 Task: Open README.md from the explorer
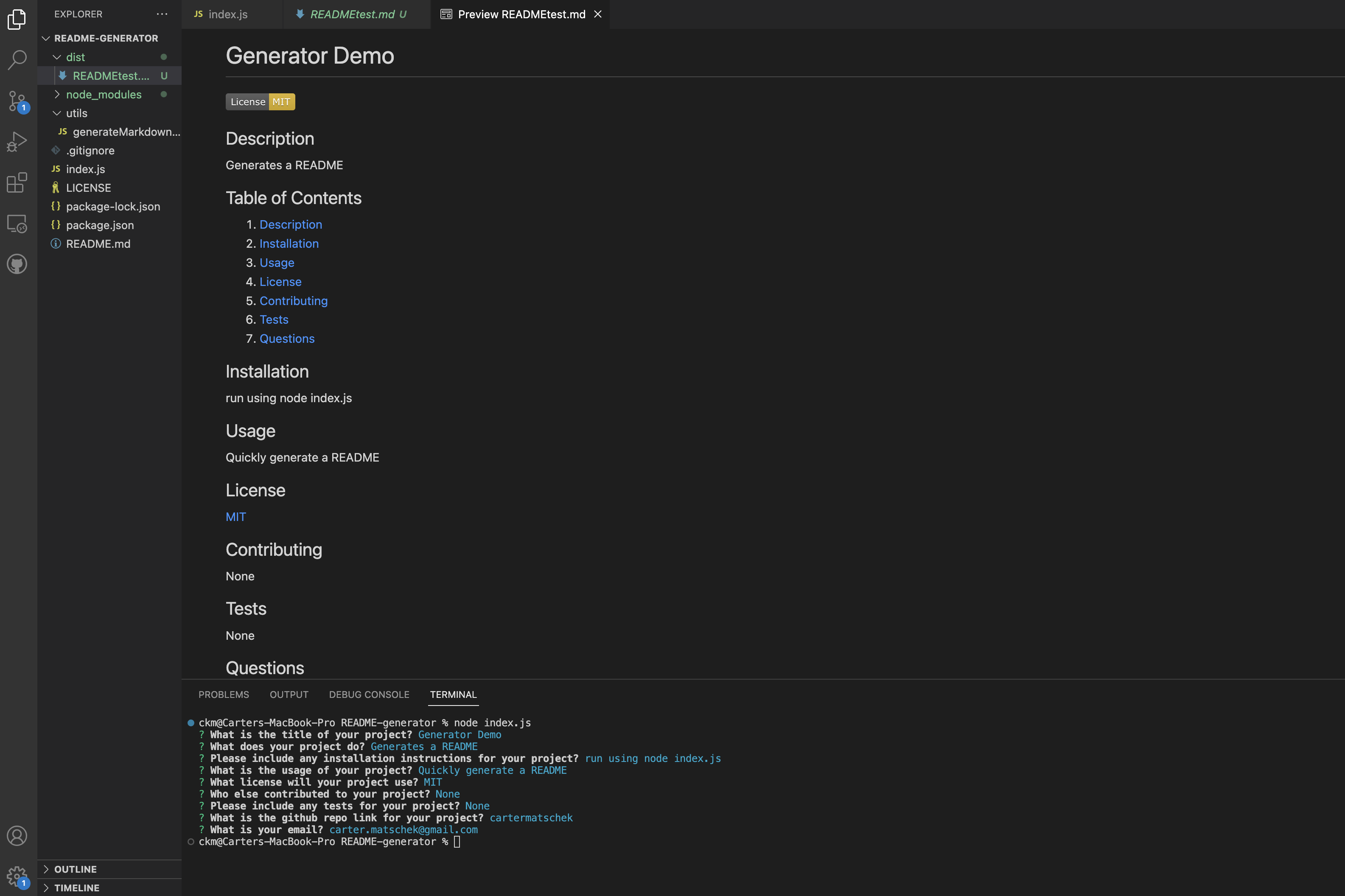point(98,244)
